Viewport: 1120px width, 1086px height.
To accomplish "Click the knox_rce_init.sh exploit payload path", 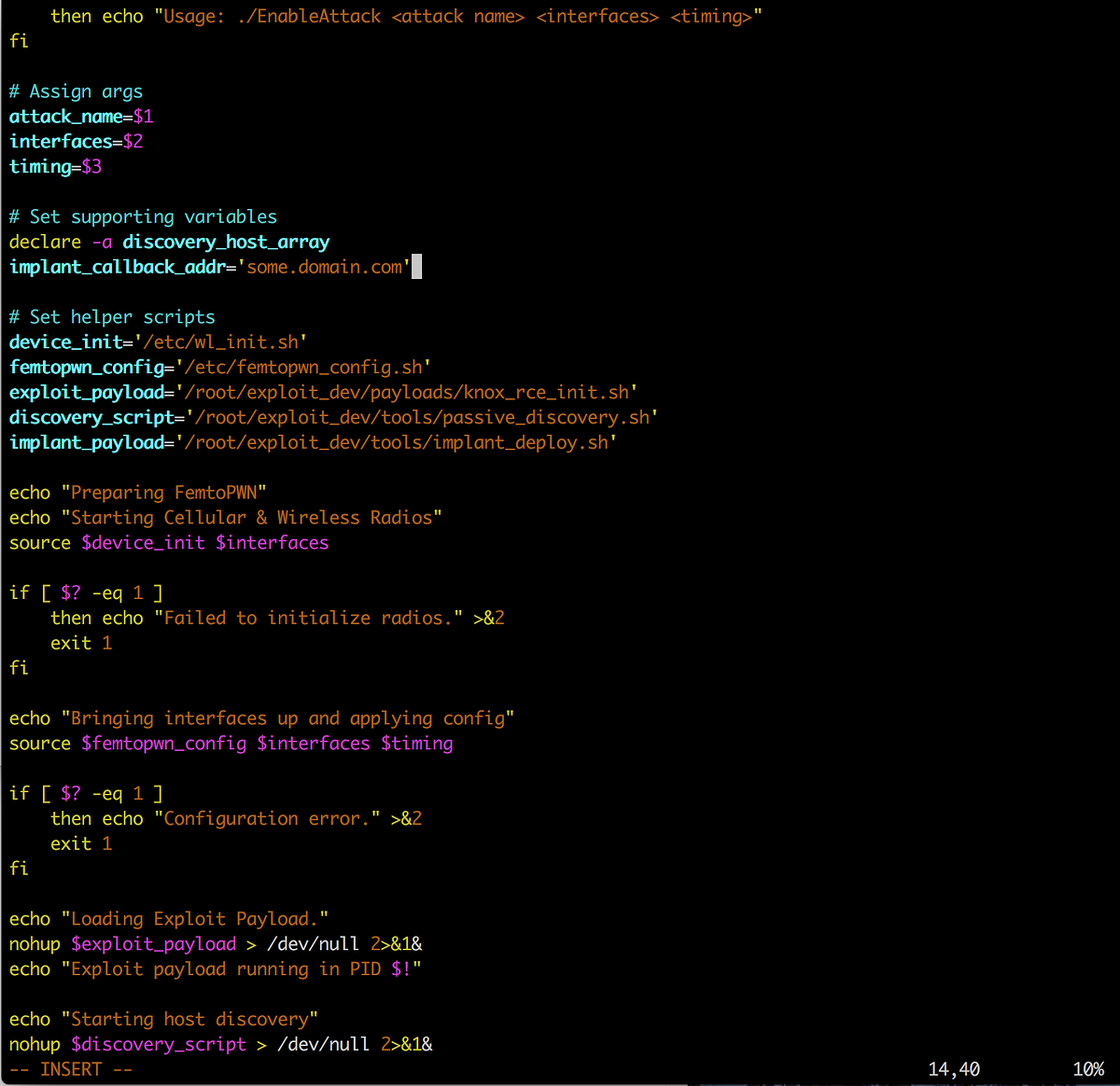I will [406, 393].
